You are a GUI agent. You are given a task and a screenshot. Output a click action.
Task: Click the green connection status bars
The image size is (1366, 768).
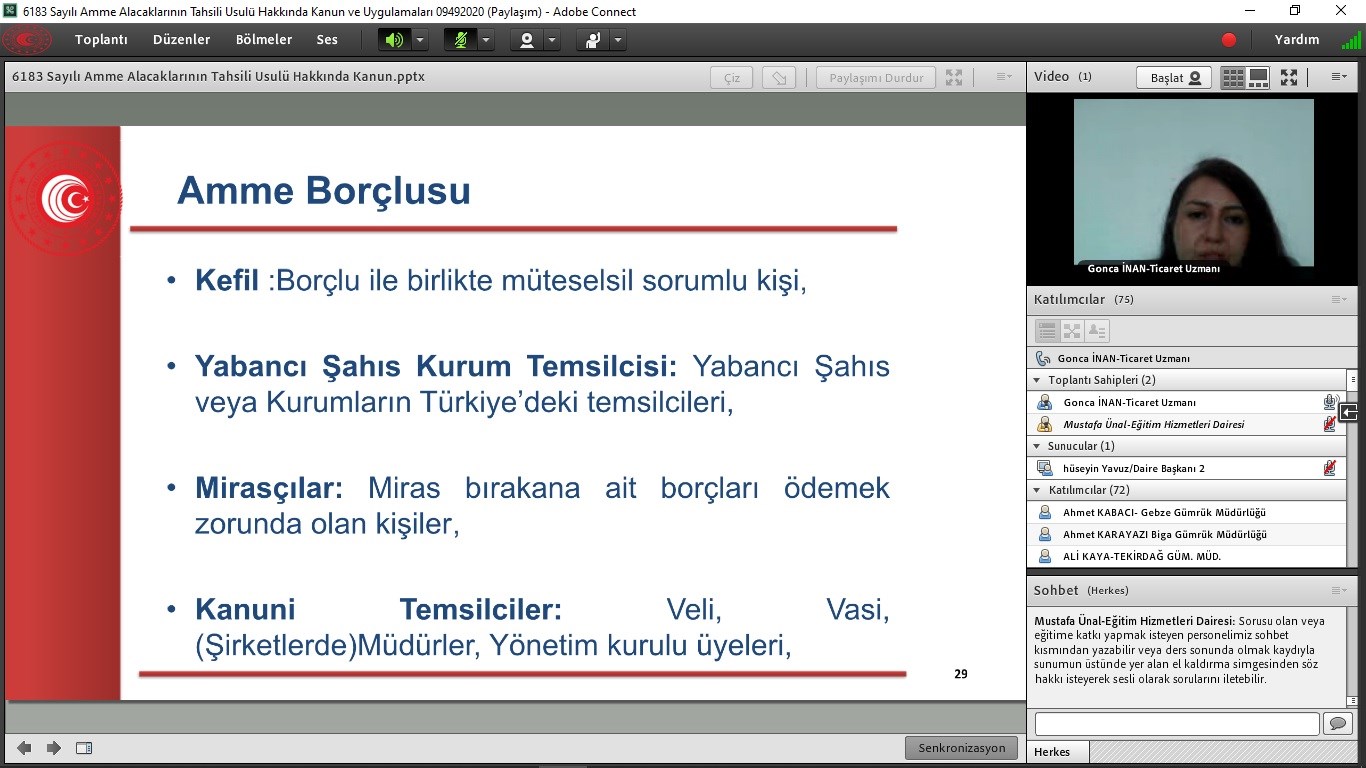coord(1350,40)
